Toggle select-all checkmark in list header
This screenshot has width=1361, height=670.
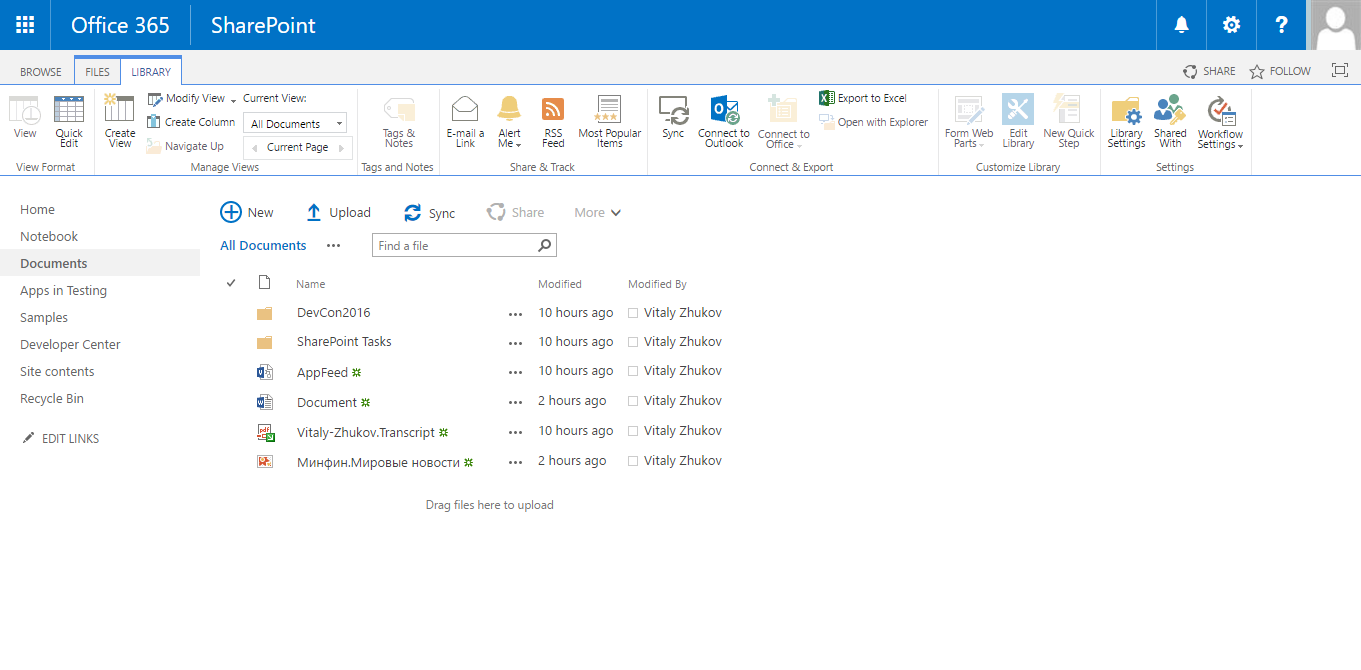point(232,283)
